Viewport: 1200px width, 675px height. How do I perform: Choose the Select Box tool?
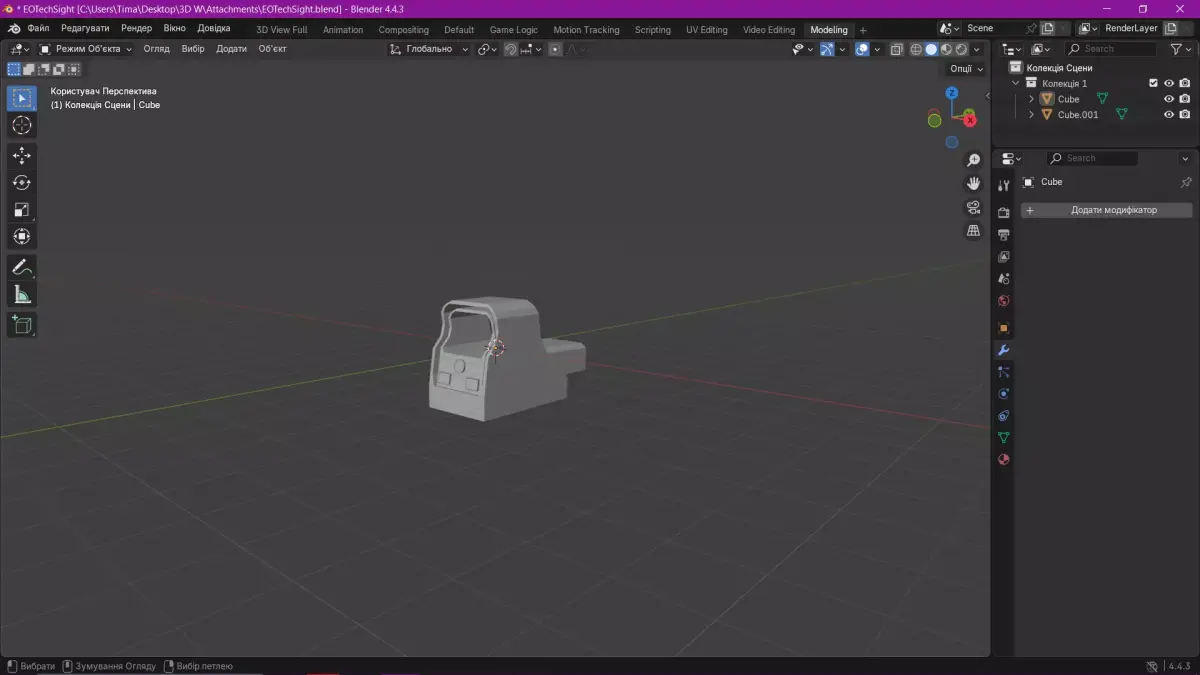click(22, 98)
